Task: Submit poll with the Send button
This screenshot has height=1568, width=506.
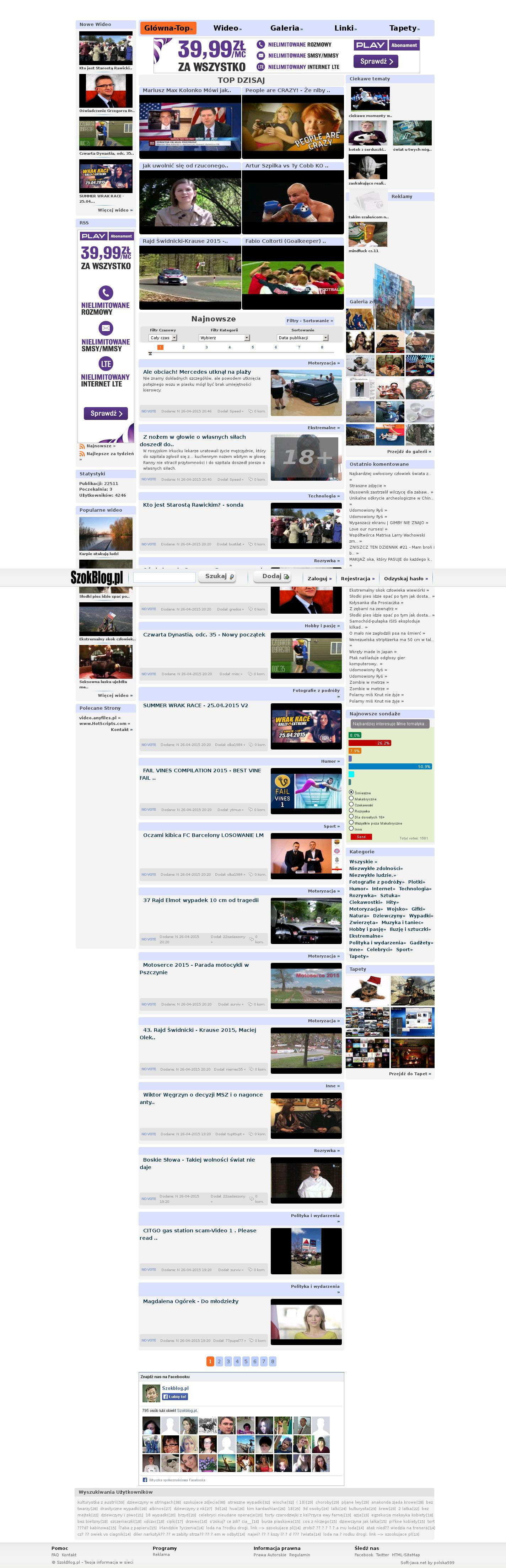Action: (361, 837)
